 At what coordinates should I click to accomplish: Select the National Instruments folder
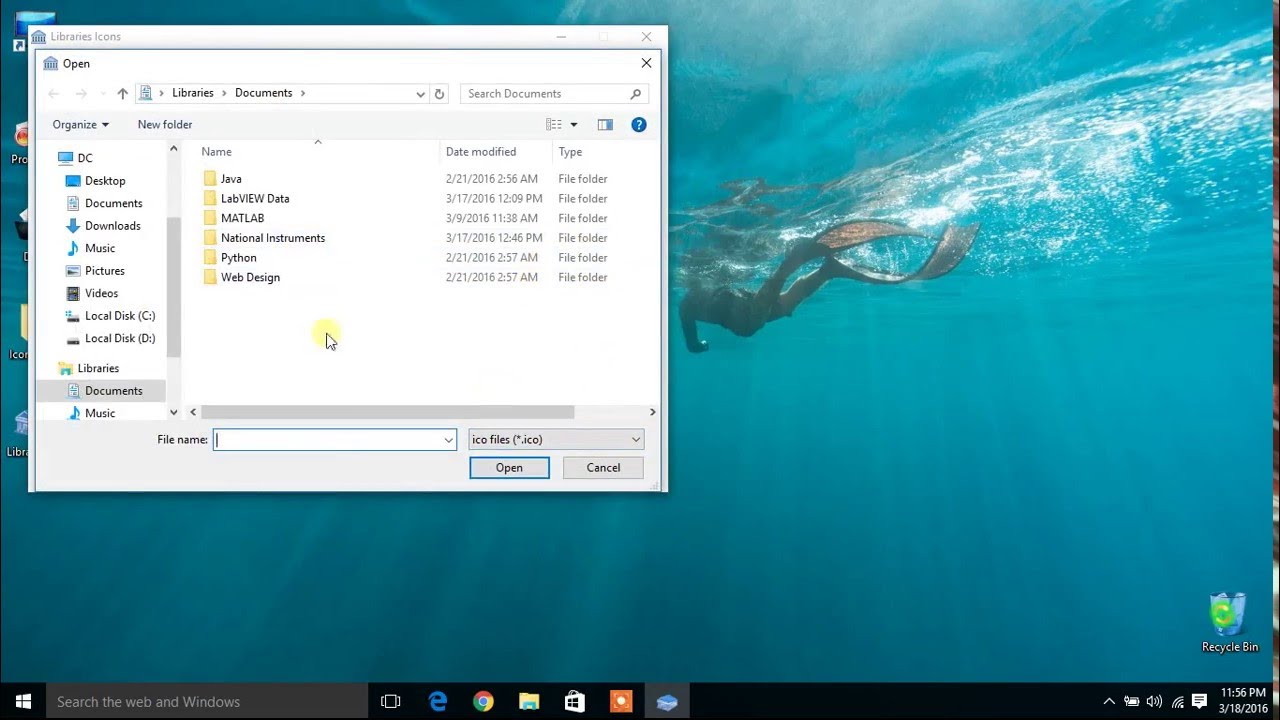tap(272, 237)
